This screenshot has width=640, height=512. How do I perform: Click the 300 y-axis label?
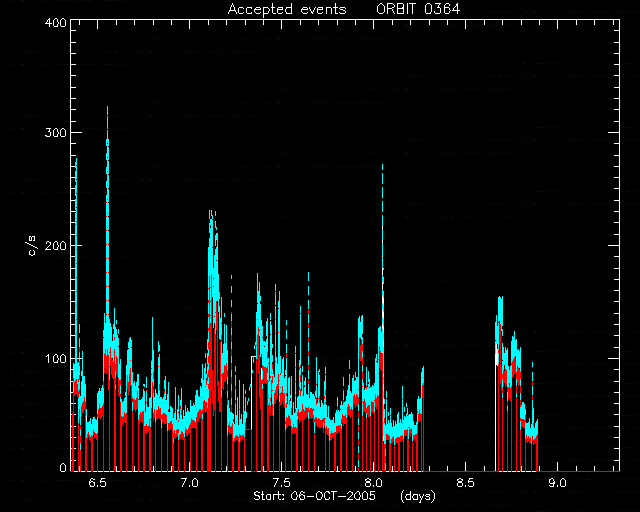(56, 133)
